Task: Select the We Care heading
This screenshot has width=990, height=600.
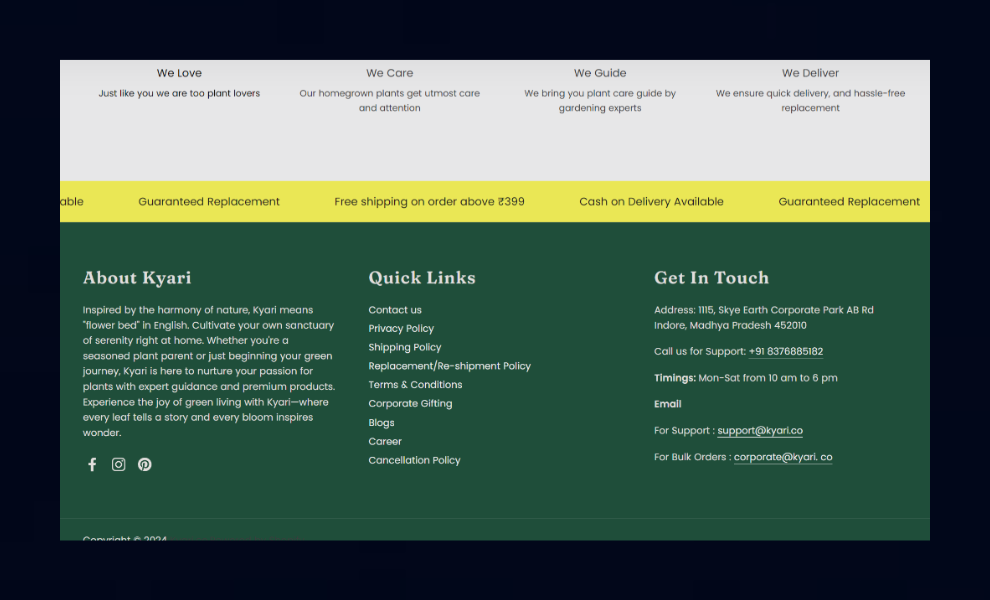Action: [x=390, y=73]
